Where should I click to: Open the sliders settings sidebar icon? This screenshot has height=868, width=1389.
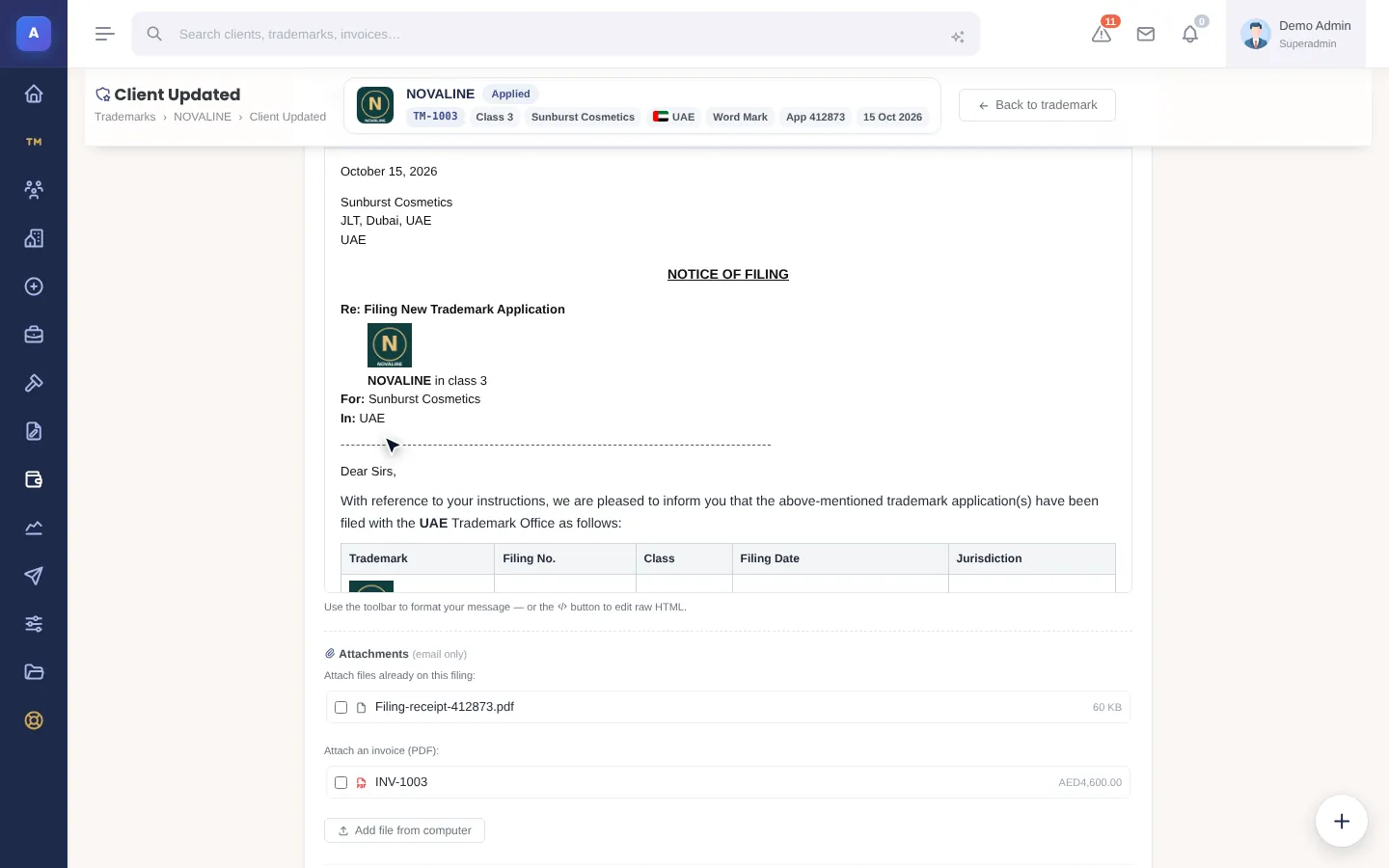(x=34, y=624)
